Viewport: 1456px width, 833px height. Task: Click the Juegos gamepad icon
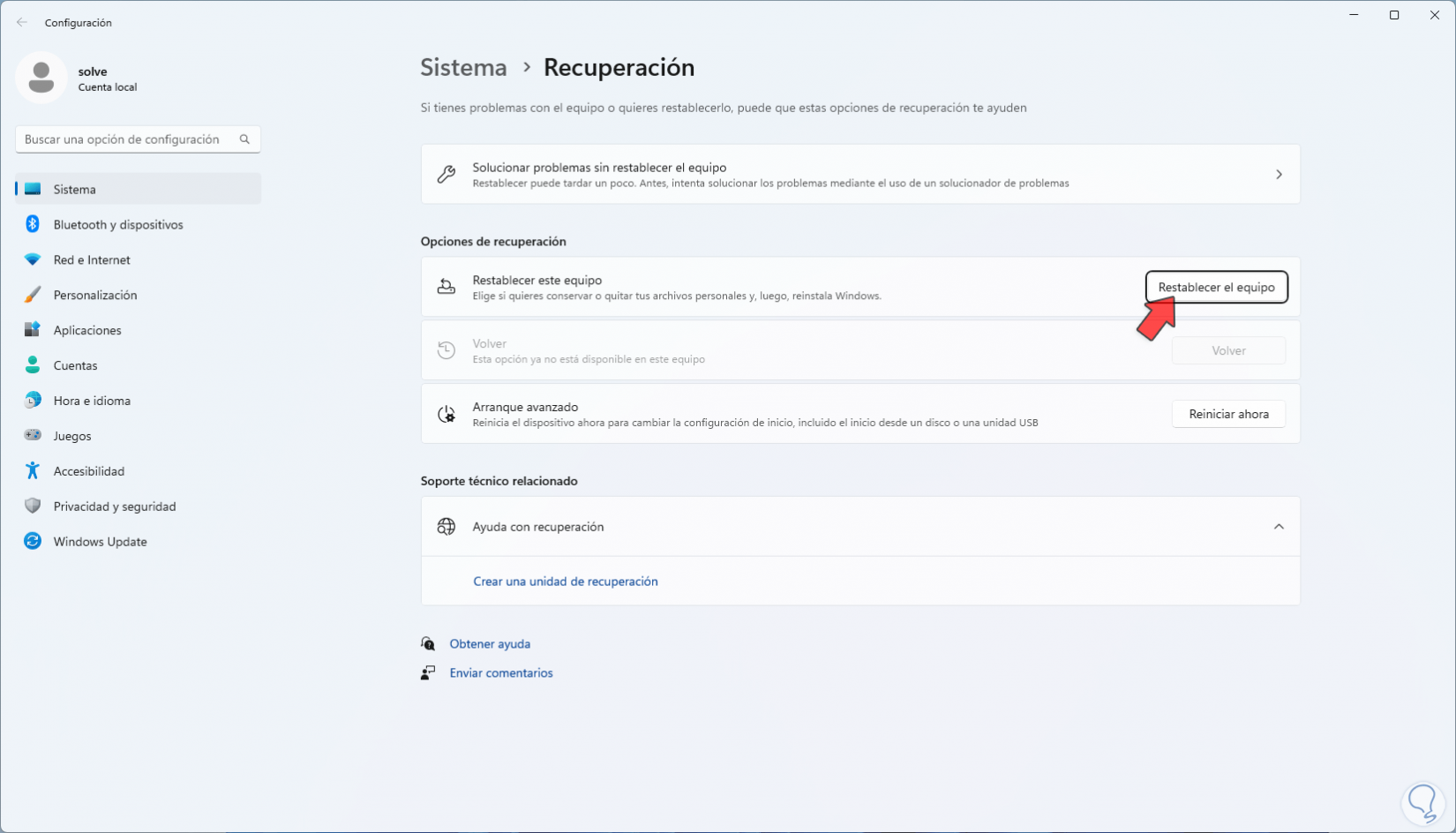[x=33, y=435]
